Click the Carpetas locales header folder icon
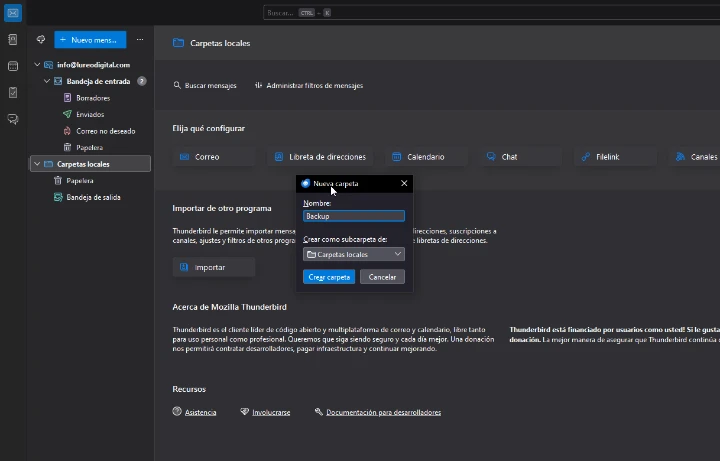This screenshot has height=461, width=720. 178,43
